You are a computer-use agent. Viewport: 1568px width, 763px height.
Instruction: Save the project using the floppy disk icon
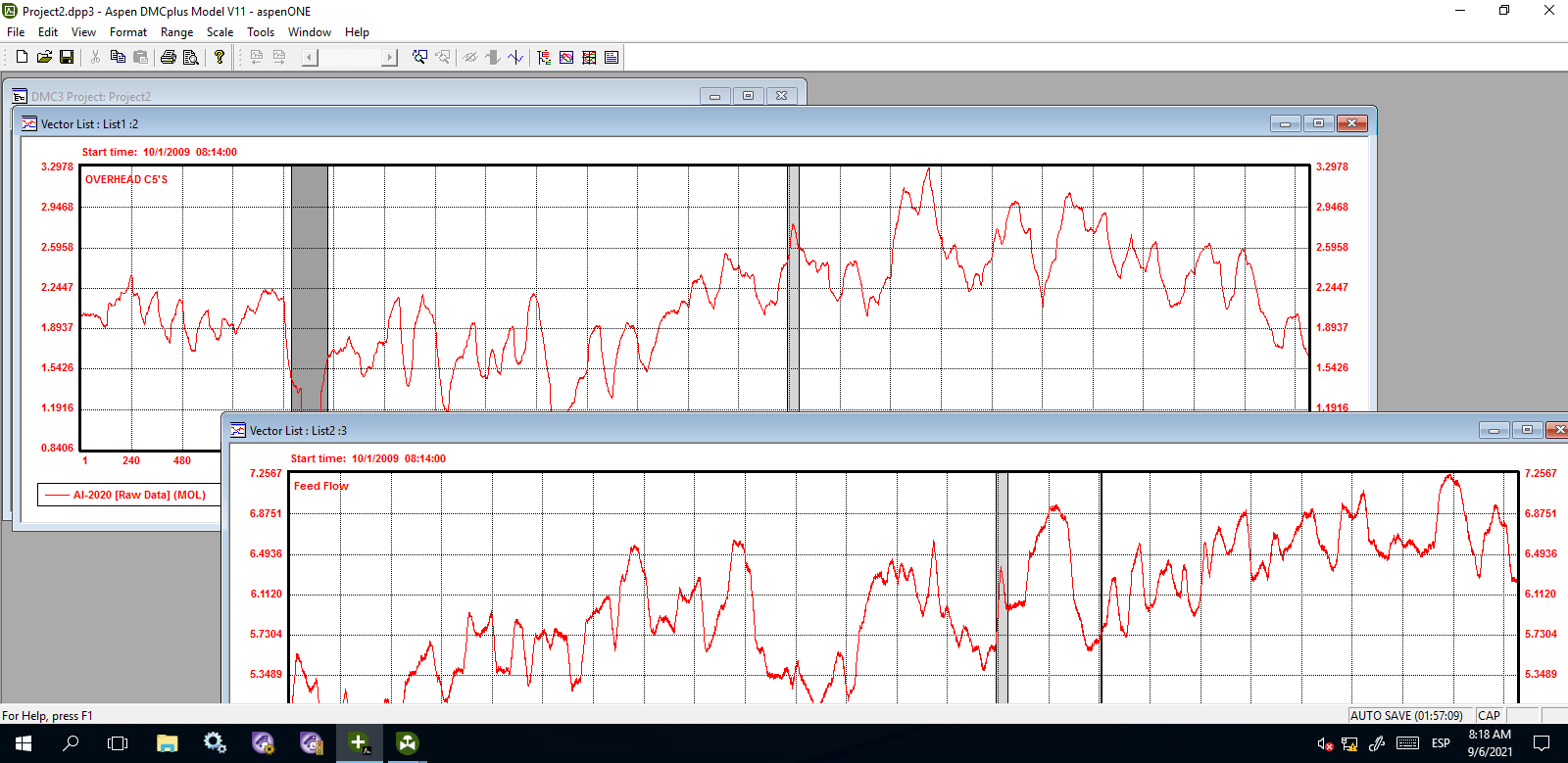point(67,58)
